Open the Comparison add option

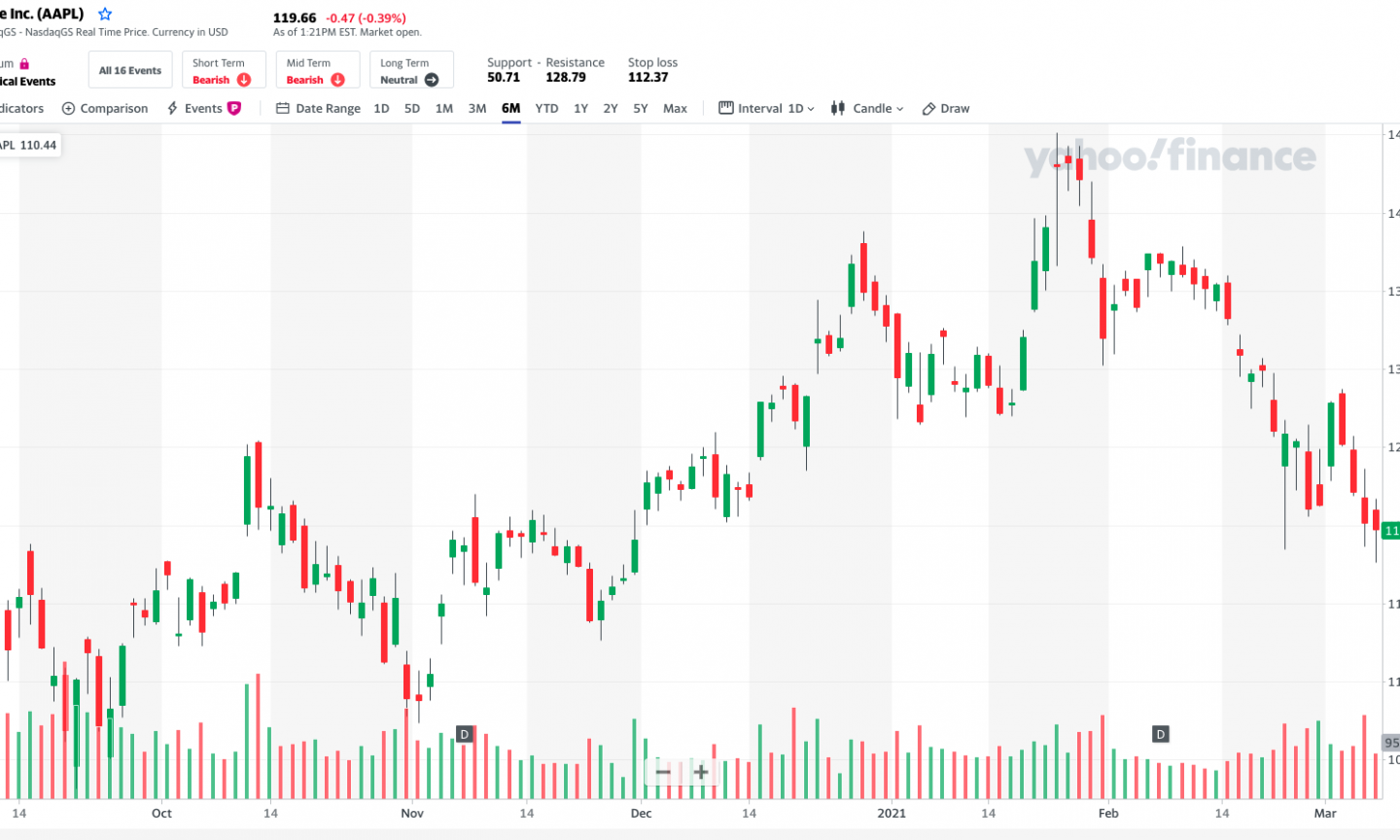point(105,108)
